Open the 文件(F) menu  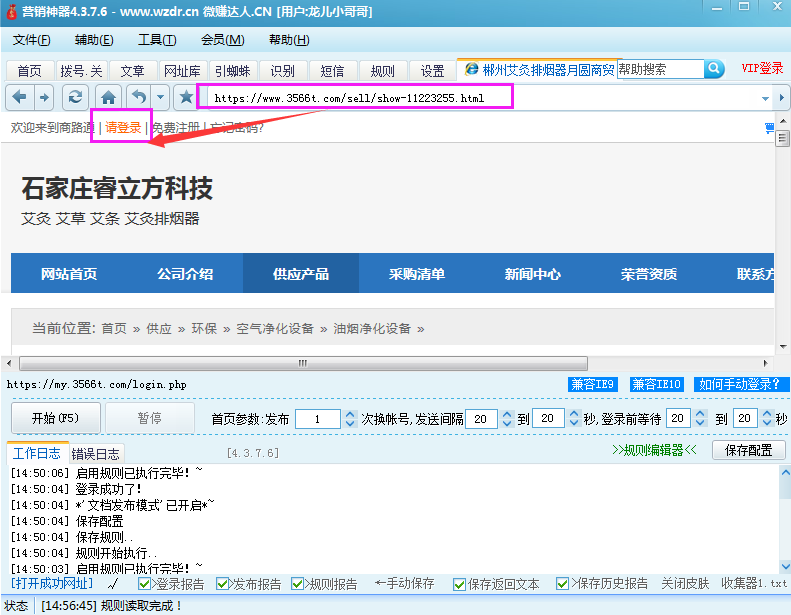[x=31, y=40]
